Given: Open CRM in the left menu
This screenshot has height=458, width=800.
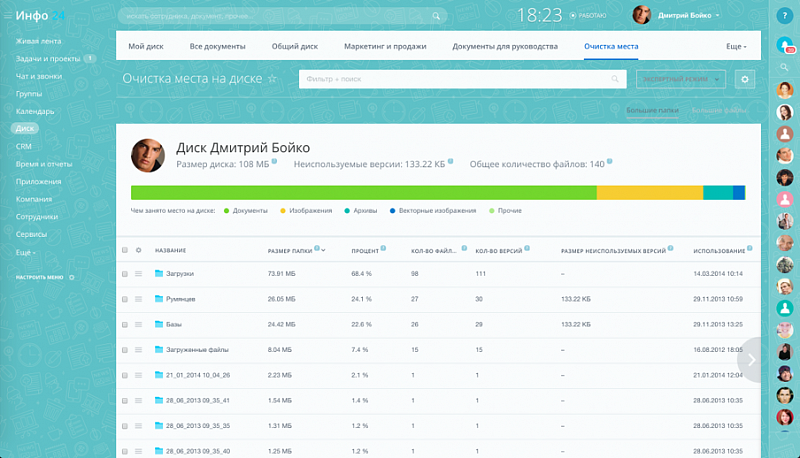Looking at the screenshot, I should 24,146.
